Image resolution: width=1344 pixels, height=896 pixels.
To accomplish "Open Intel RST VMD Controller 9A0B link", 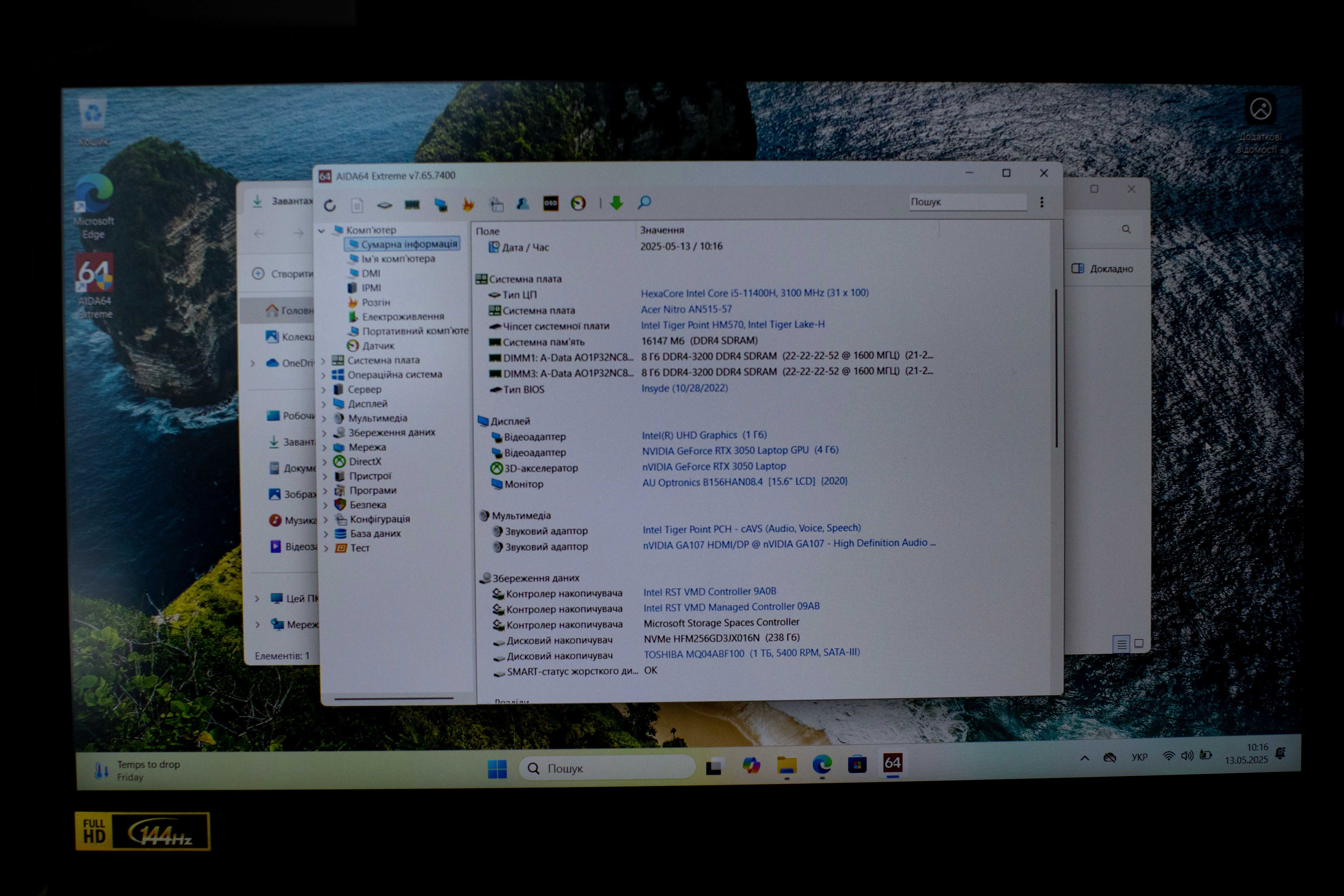I will 710,592.
